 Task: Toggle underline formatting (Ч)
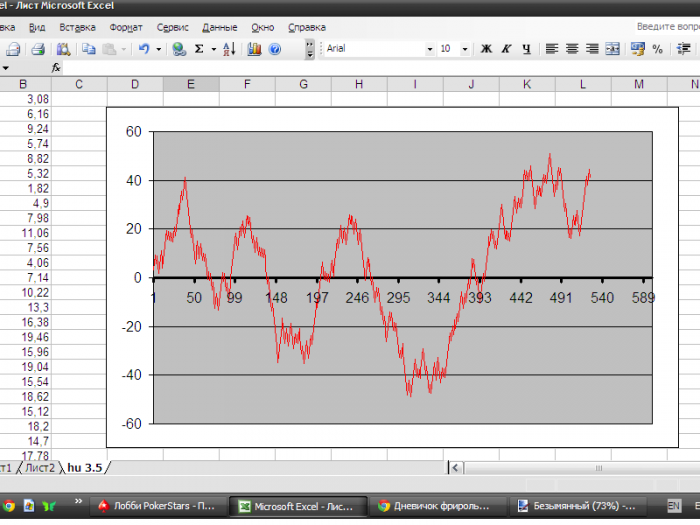pos(526,48)
